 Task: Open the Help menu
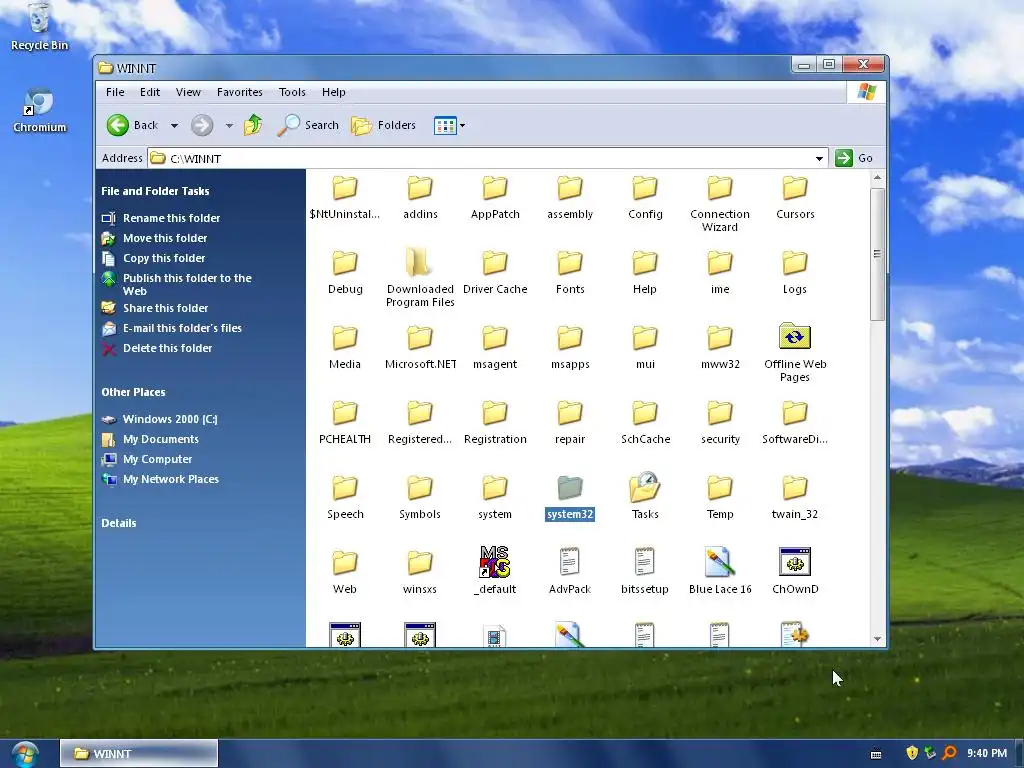(333, 92)
